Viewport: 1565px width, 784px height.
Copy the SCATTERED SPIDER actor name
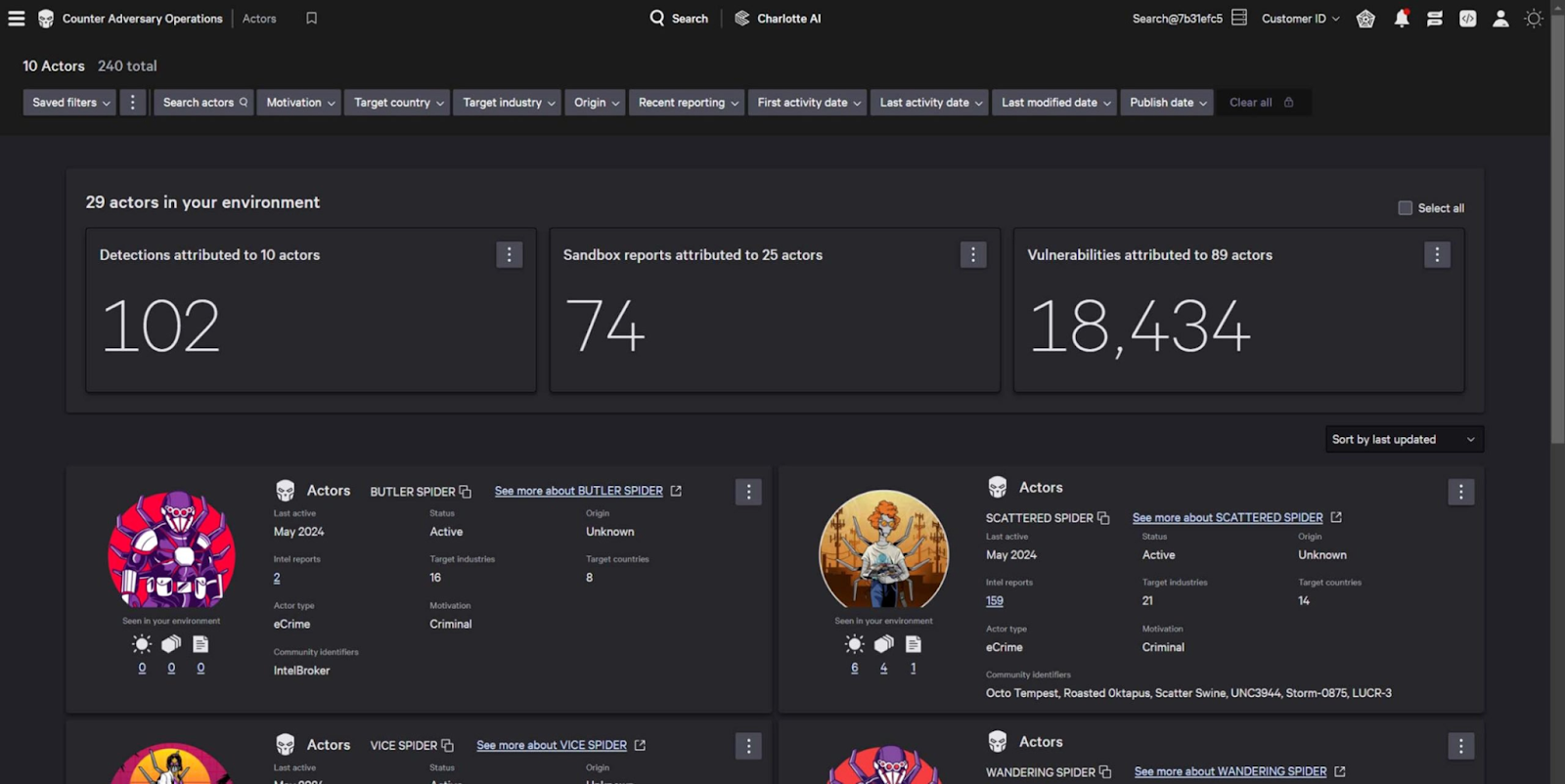[1103, 518]
